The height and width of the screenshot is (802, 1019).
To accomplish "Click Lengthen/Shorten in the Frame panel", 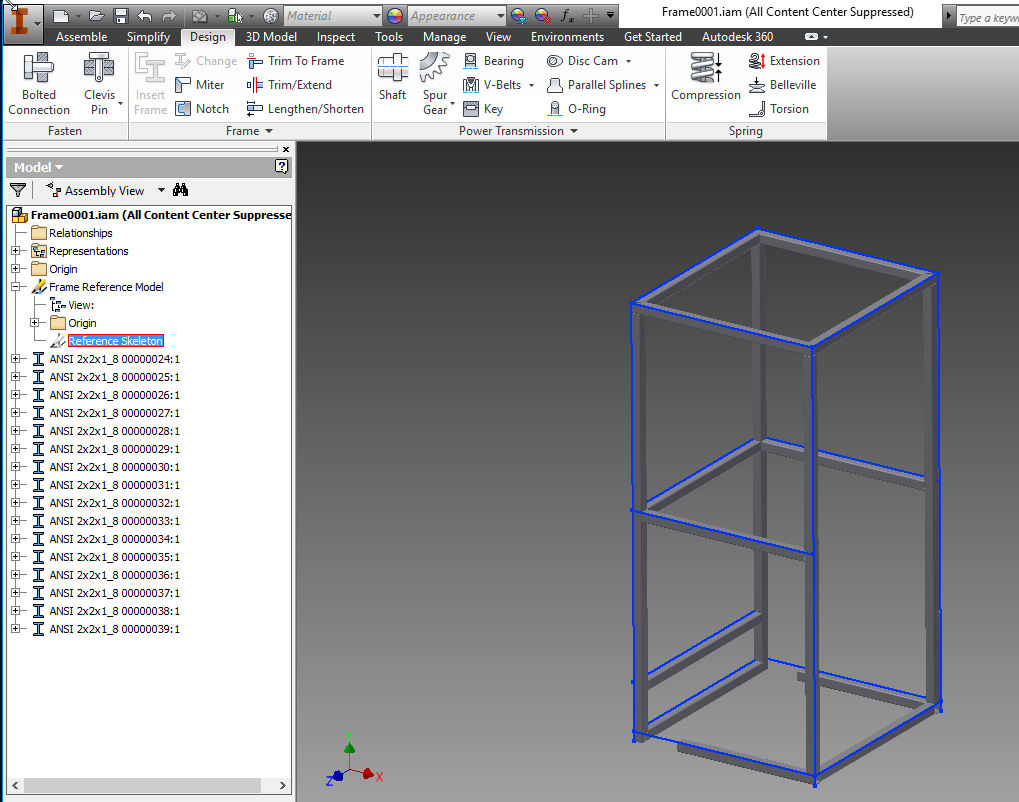I will [x=305, y=108].
